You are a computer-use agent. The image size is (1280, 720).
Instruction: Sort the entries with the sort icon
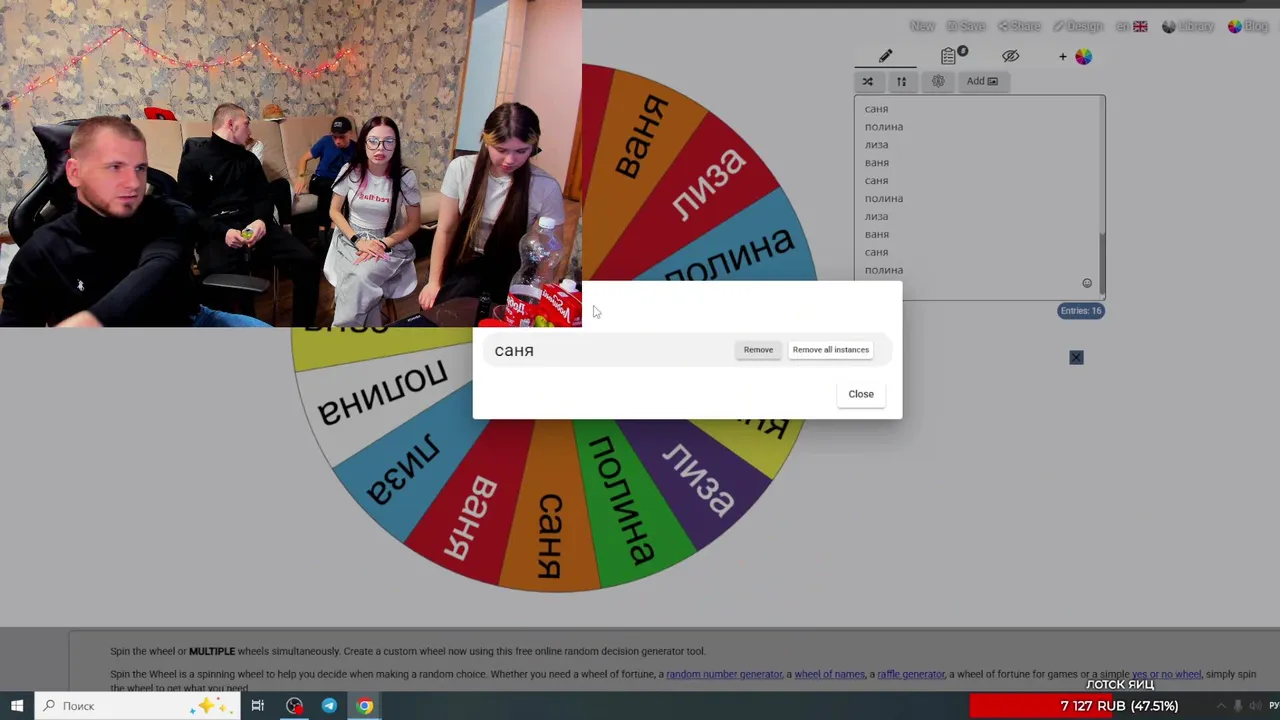(901, 81)
